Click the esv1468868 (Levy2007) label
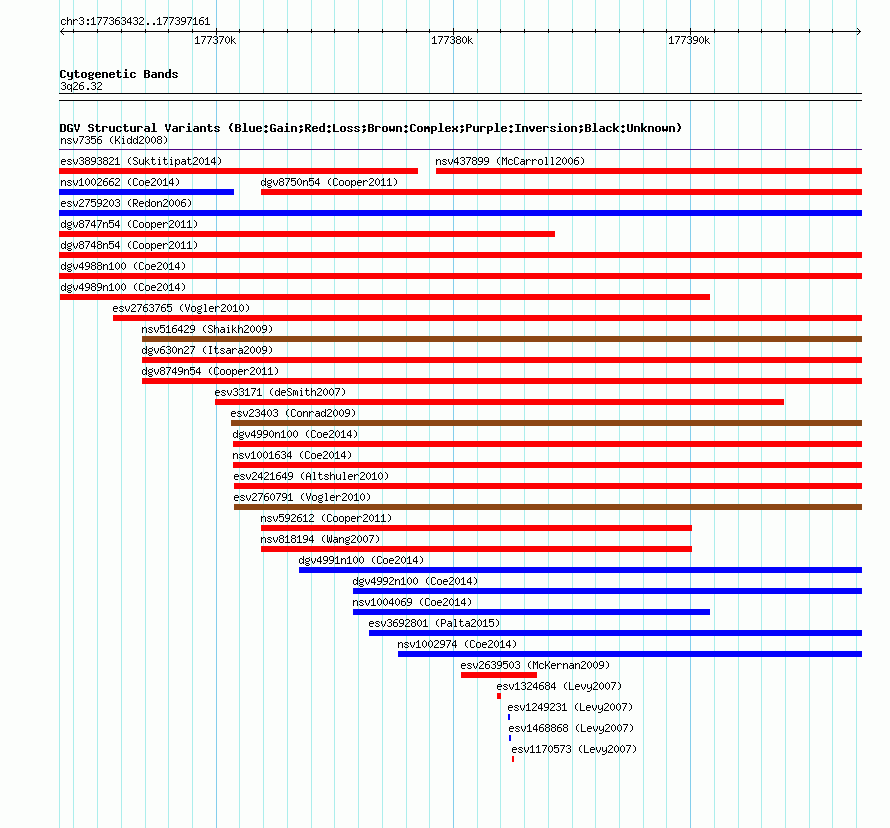Image resolution: width=890 pixels, height=828 pixels. pyautogui.click(x=571, y=728)
